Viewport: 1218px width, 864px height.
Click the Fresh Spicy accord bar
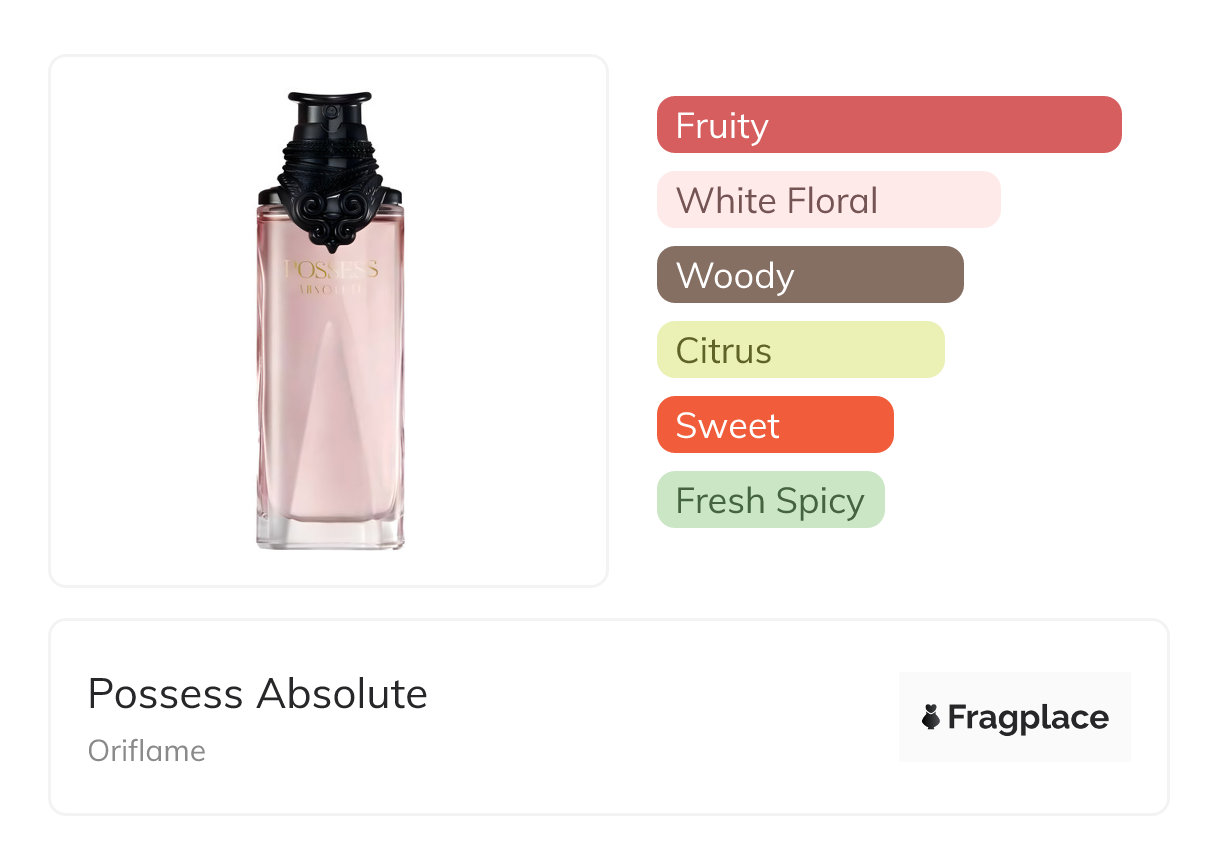[x=770, y=500]
